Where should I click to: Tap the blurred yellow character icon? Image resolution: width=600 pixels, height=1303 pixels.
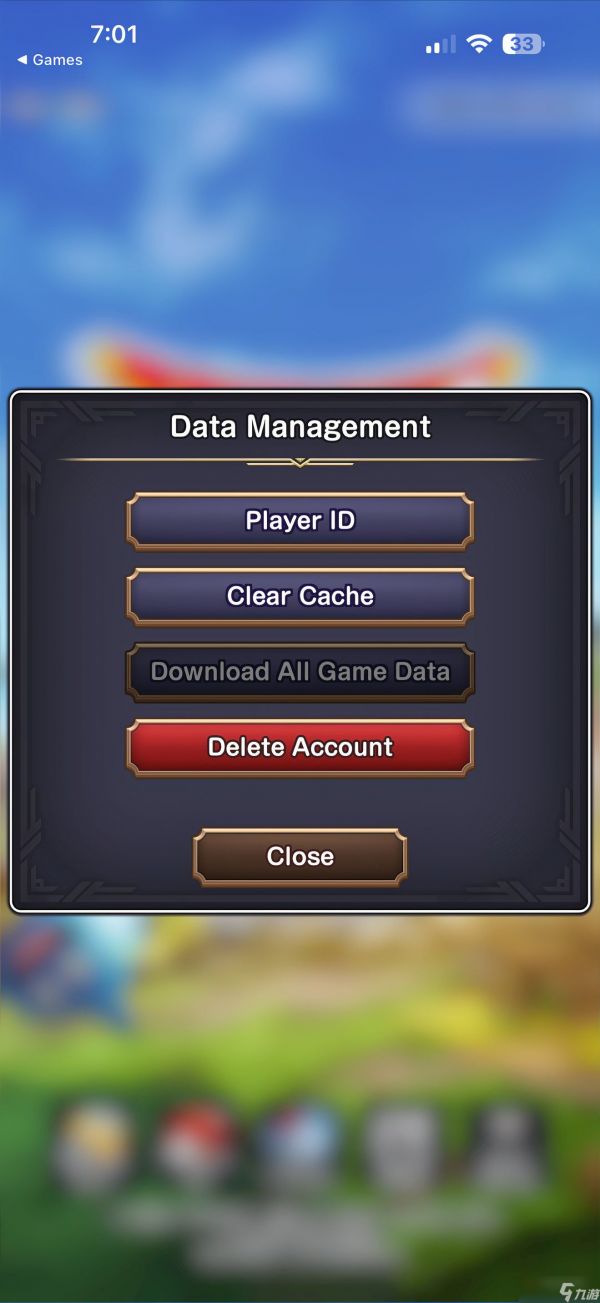[x=95, y=1143]
